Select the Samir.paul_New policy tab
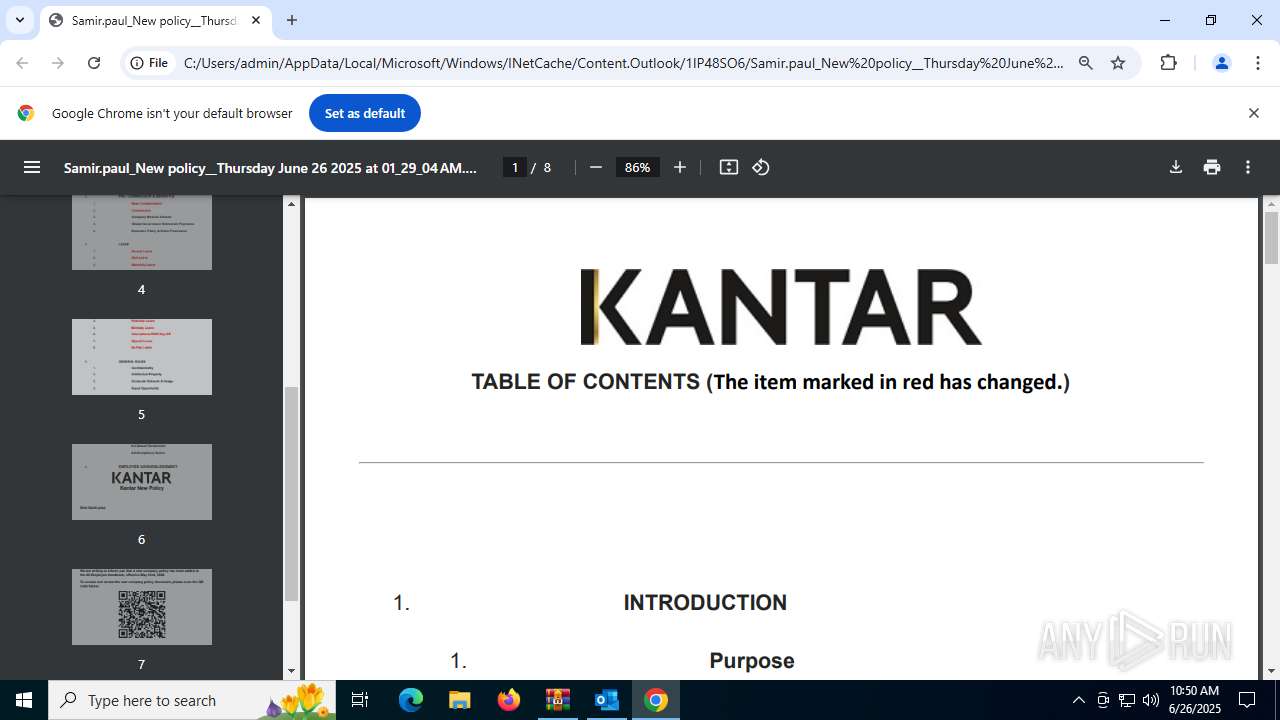 tap(155, 20)
